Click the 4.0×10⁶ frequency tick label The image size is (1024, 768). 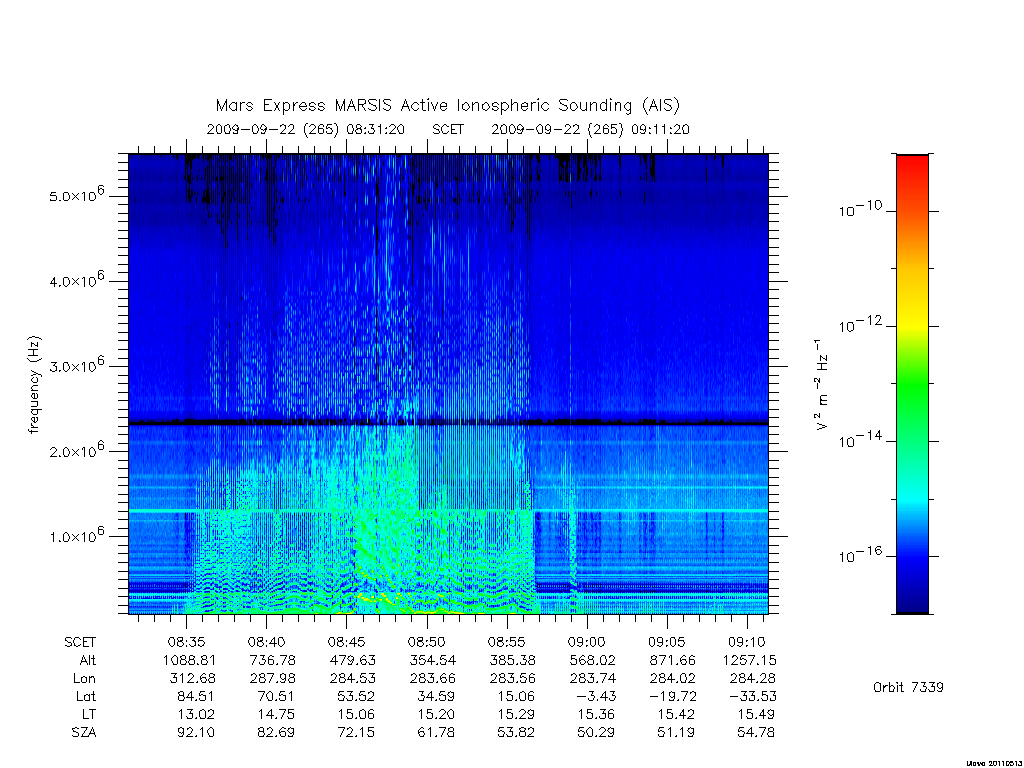click(76, 280)
